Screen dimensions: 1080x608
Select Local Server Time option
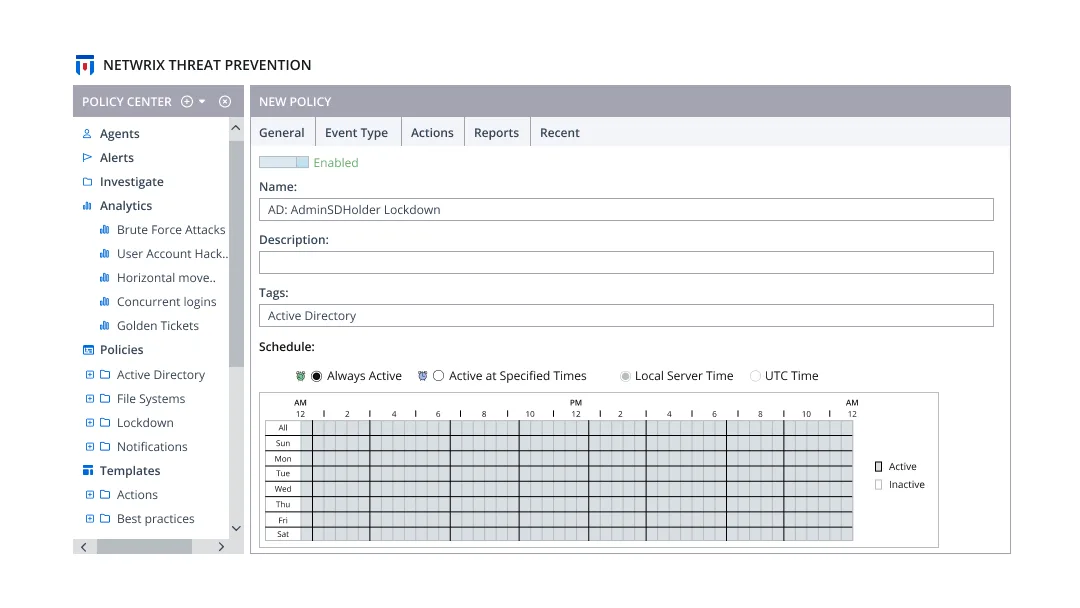[625, 376]
